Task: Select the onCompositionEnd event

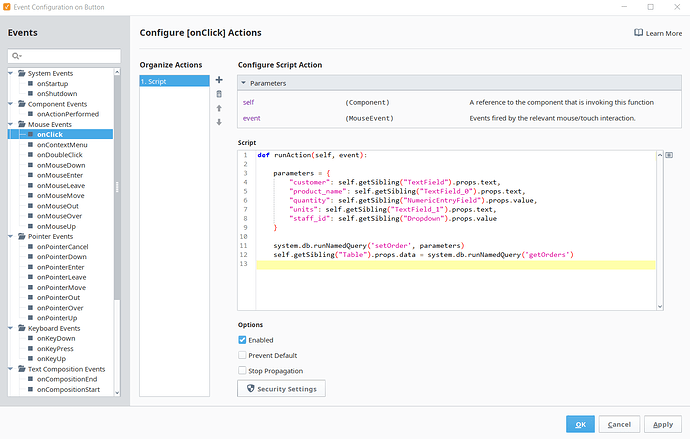Action: (x=67, y=379)
